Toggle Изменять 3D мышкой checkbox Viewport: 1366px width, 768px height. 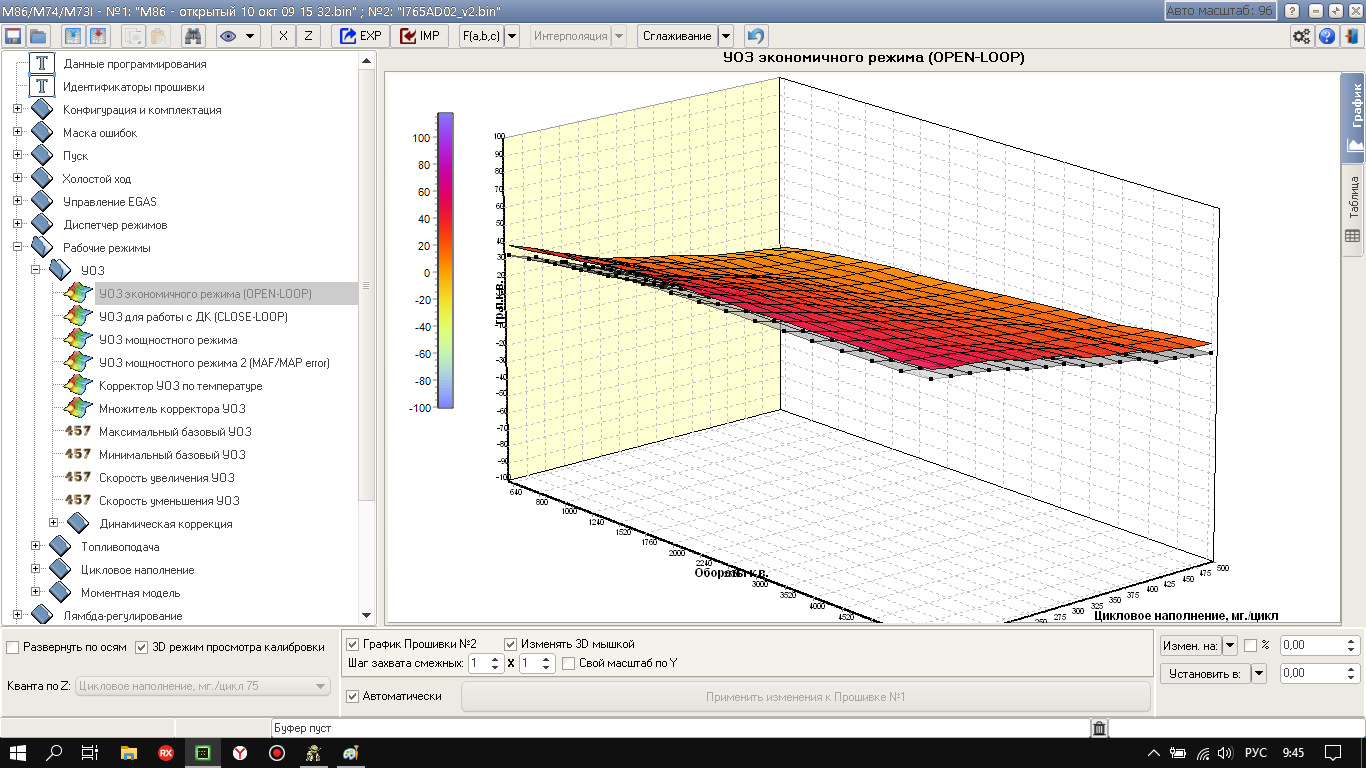point(511,644)
